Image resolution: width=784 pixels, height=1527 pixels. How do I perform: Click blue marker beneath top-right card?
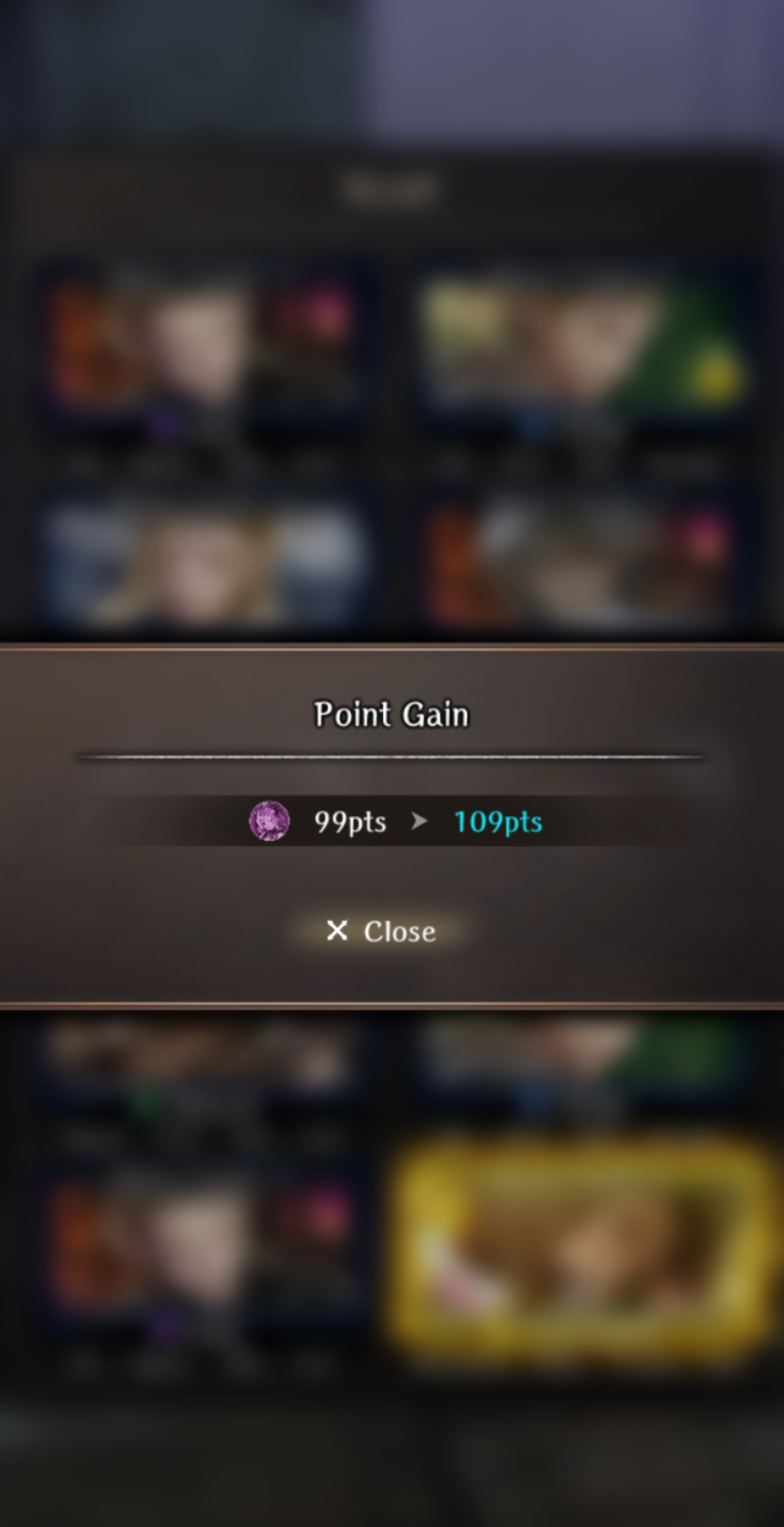(535, 426)
